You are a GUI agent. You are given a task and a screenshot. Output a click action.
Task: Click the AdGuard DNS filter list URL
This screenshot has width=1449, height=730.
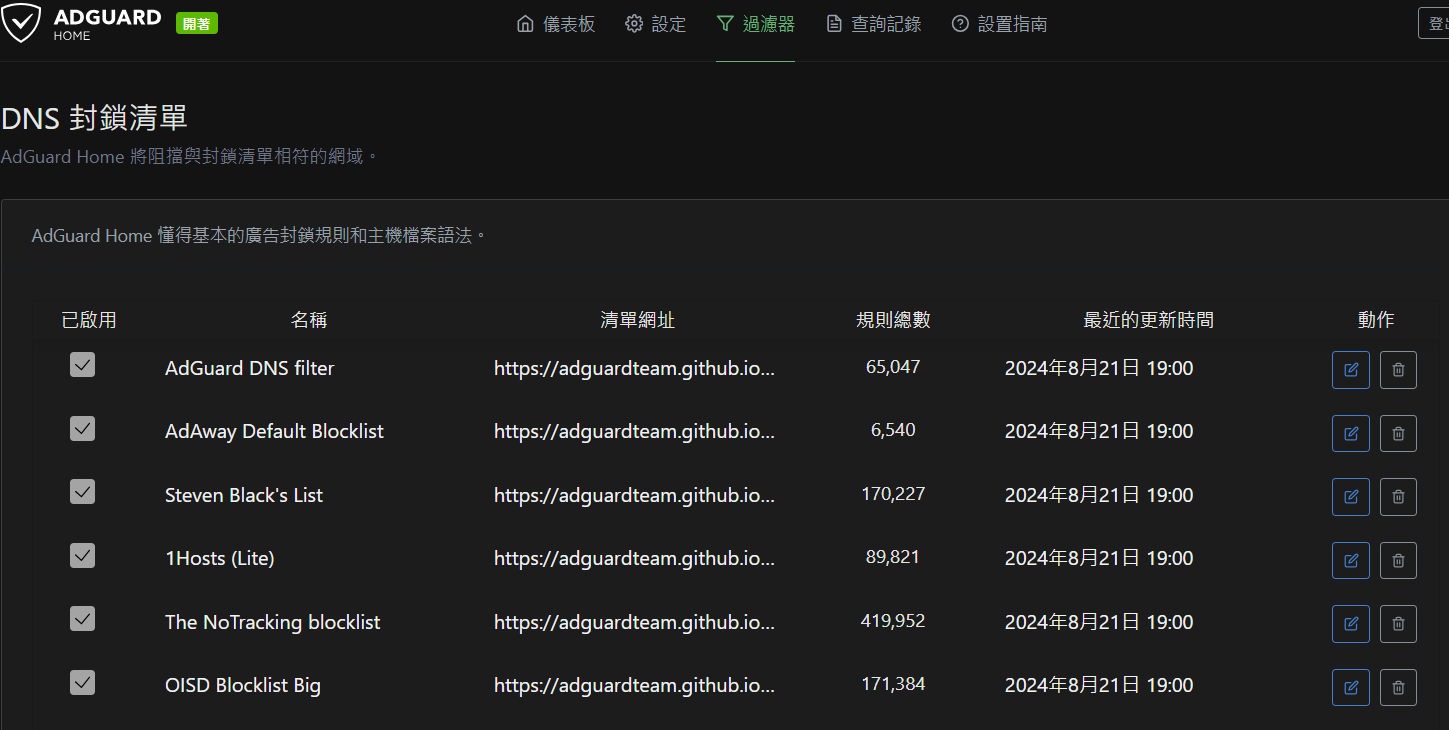(635, 368)
